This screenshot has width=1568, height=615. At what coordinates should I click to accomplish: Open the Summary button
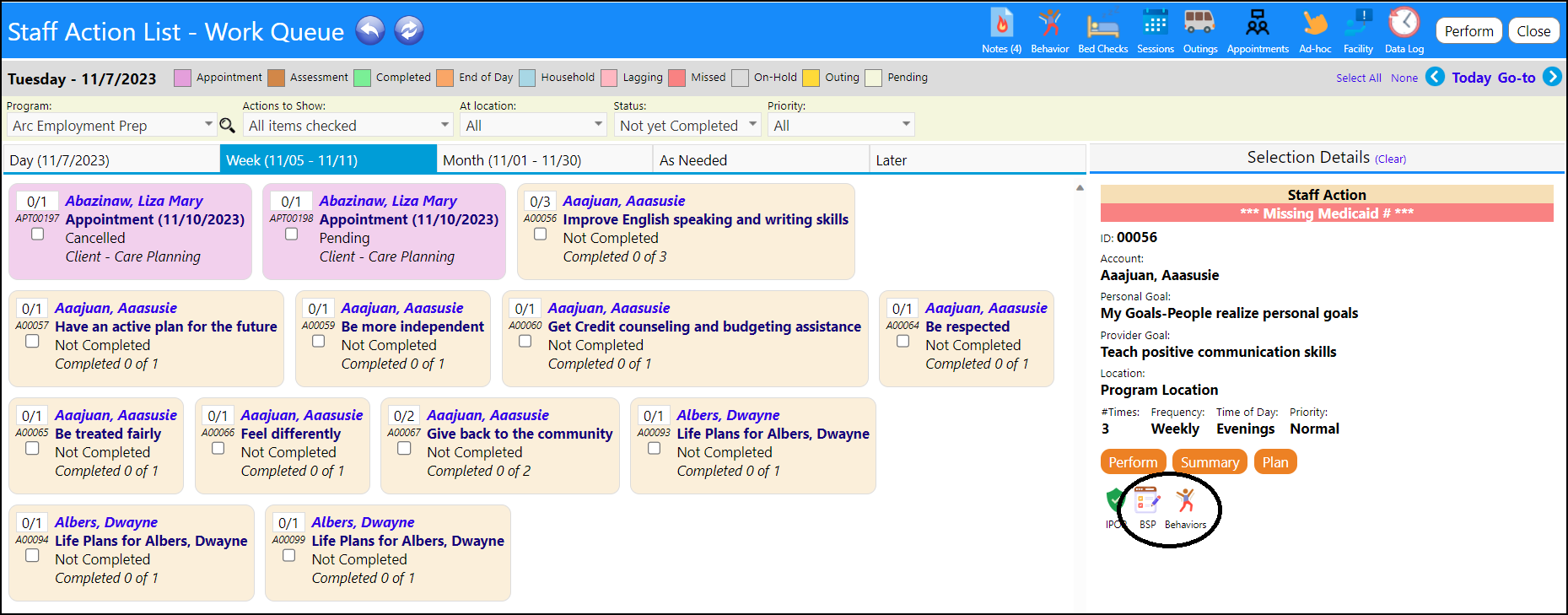pos(1210,462)
